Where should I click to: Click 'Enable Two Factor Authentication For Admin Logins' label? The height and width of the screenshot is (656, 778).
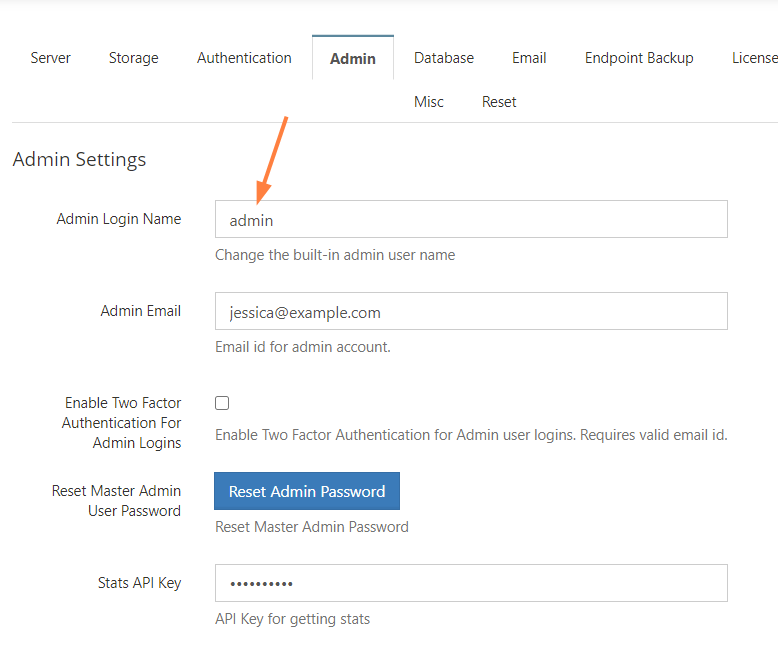[122, 423]
